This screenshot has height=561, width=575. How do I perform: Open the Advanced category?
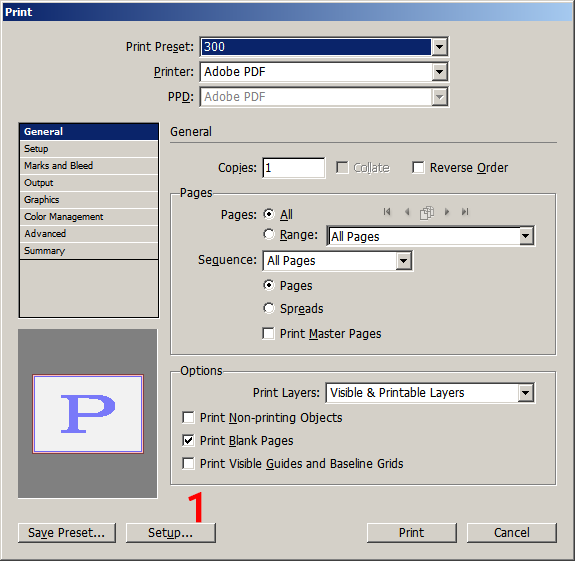pos(89,234)
